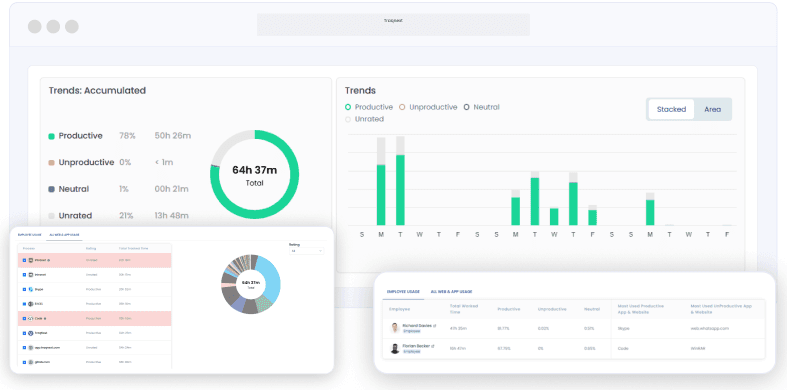Switch Trends chart to Area view

tap(712, 109)
